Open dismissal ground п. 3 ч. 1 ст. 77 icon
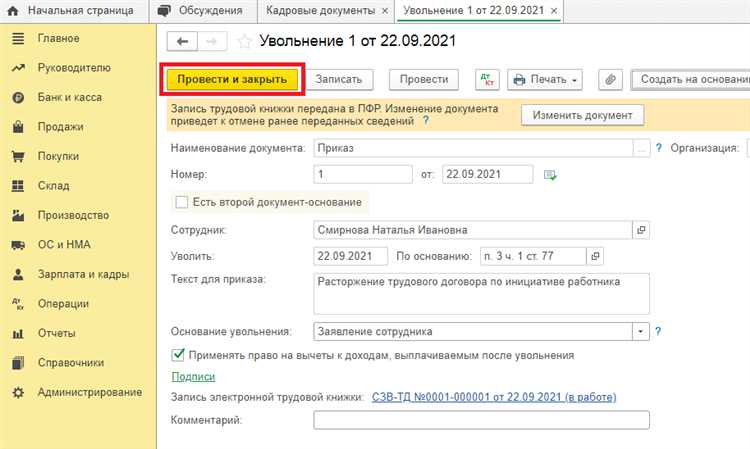This screenshot has width=750, height=449. (x=595, y=256)
